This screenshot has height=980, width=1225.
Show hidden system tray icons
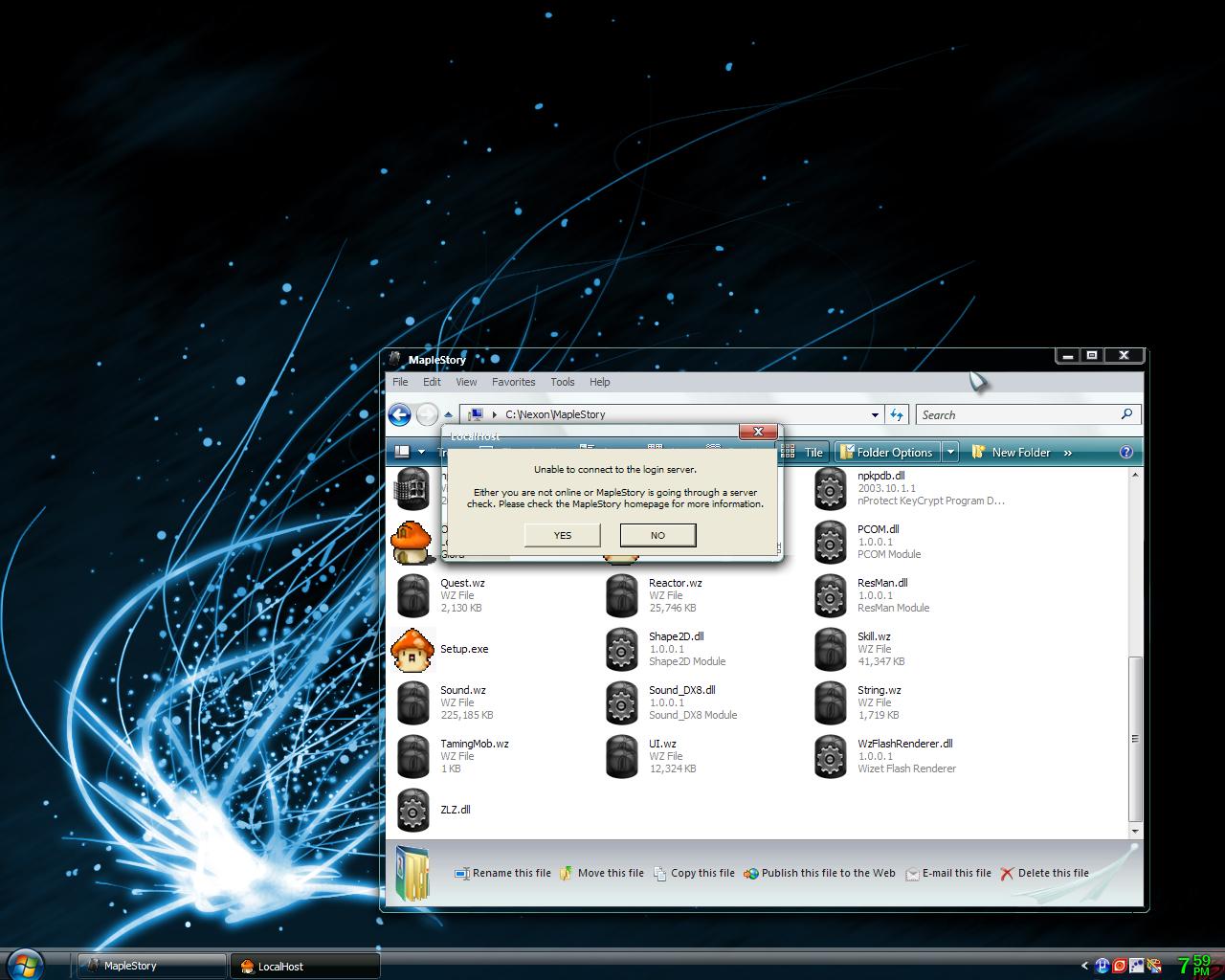pyautogui.click(x=1084, y=966)
